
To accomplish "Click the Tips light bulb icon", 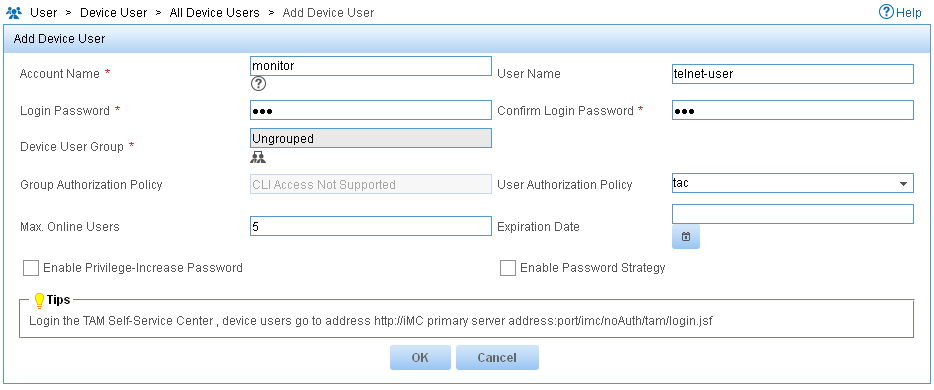I will pos(39,300).
